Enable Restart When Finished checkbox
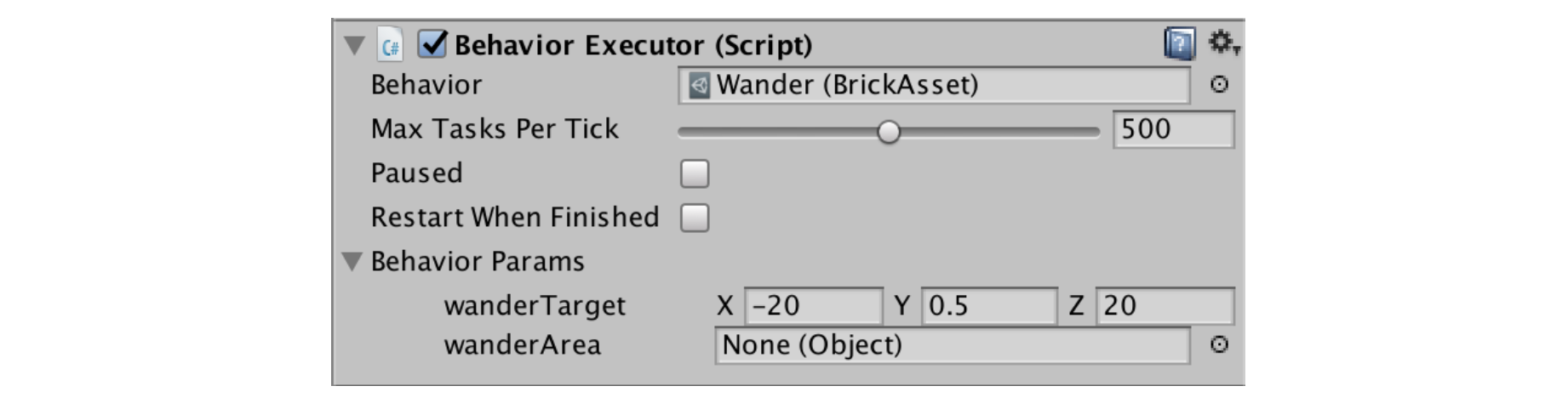The height and width of the screenshot is (403, 1568). 695,218
